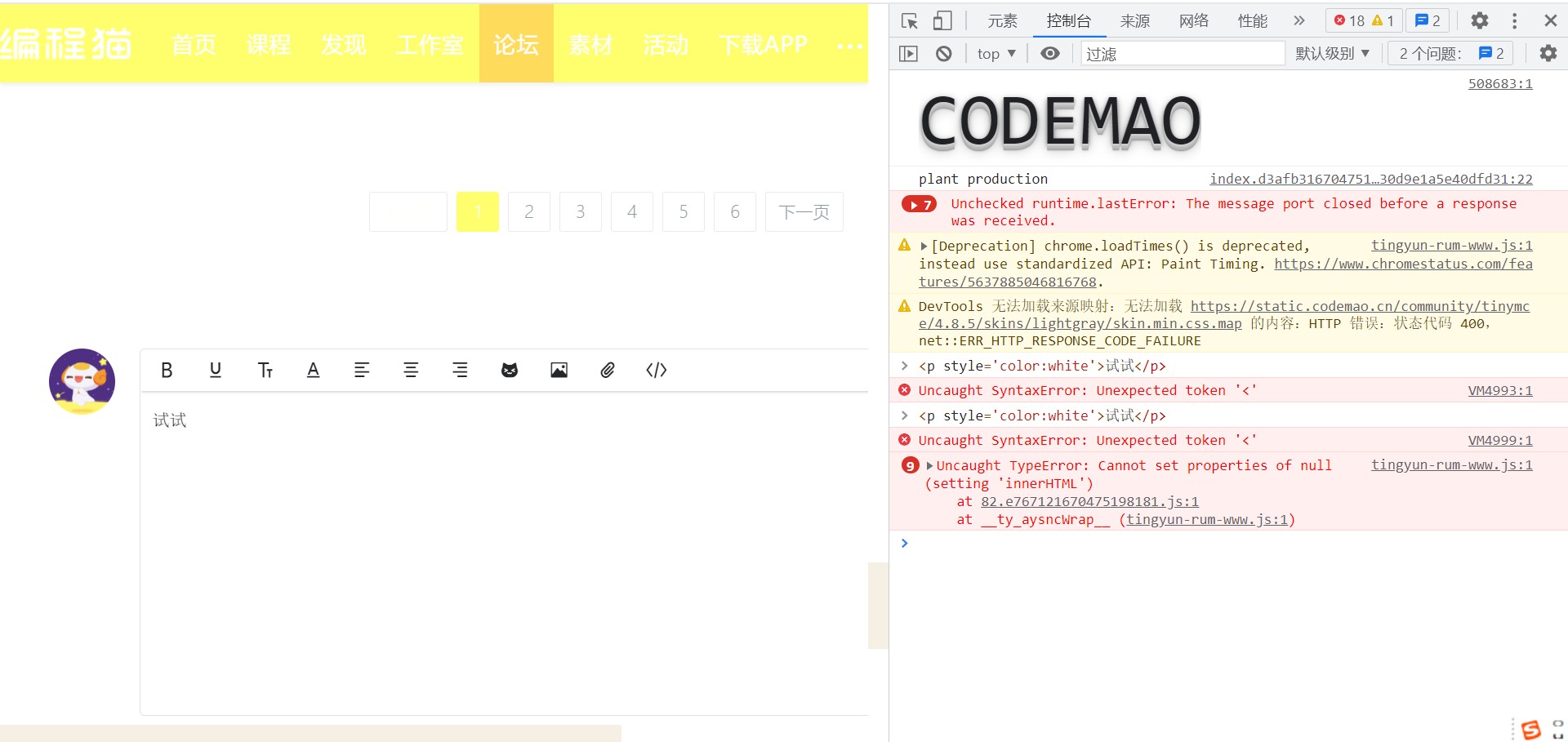This screenshot has width=1568, height=742.
Task: Open 活动 in navigation bar
Action: coord(666,44)
